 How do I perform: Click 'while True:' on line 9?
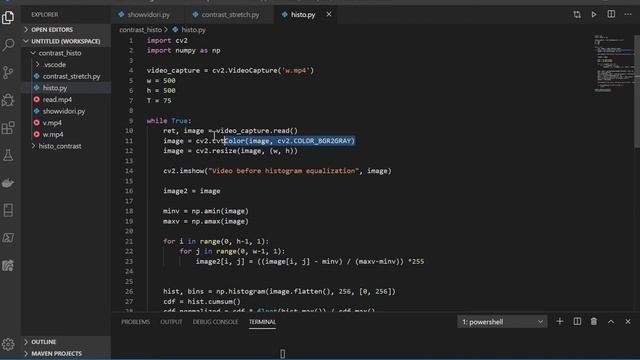169,121
